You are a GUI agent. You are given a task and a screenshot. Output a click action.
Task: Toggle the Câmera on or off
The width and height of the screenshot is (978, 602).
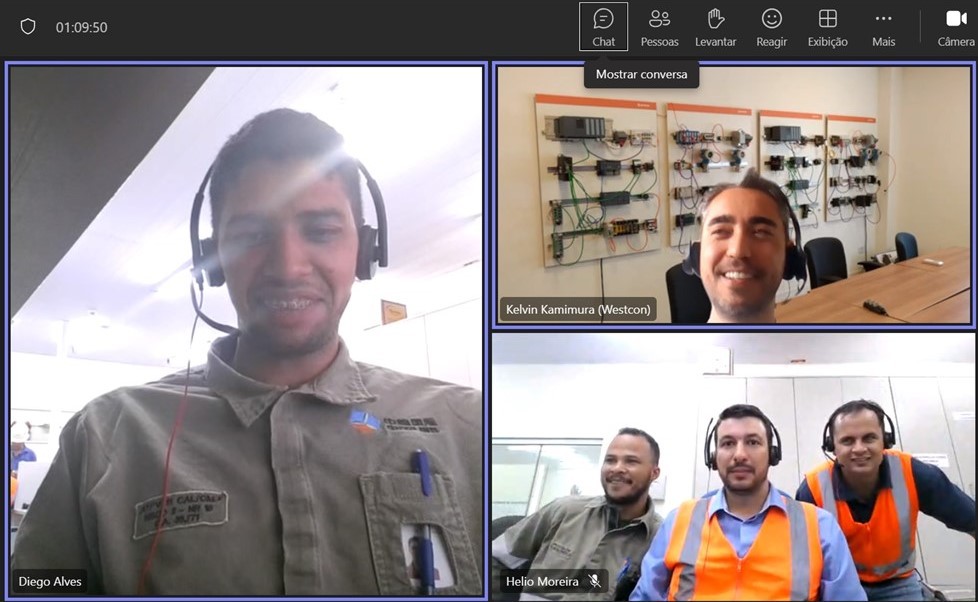tap(956, 27)
